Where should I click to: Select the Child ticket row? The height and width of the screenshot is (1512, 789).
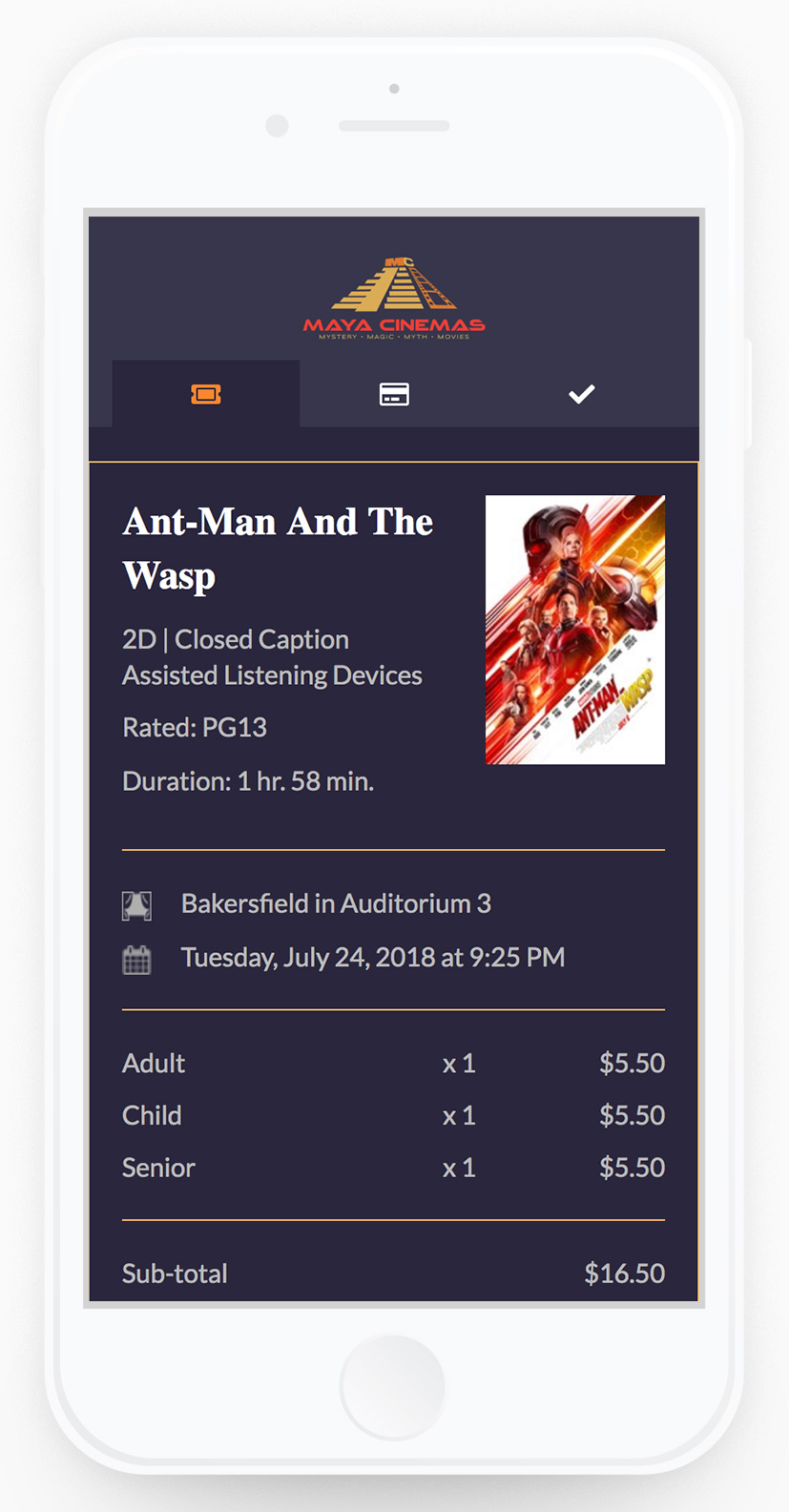click(x=152, y=1115)
